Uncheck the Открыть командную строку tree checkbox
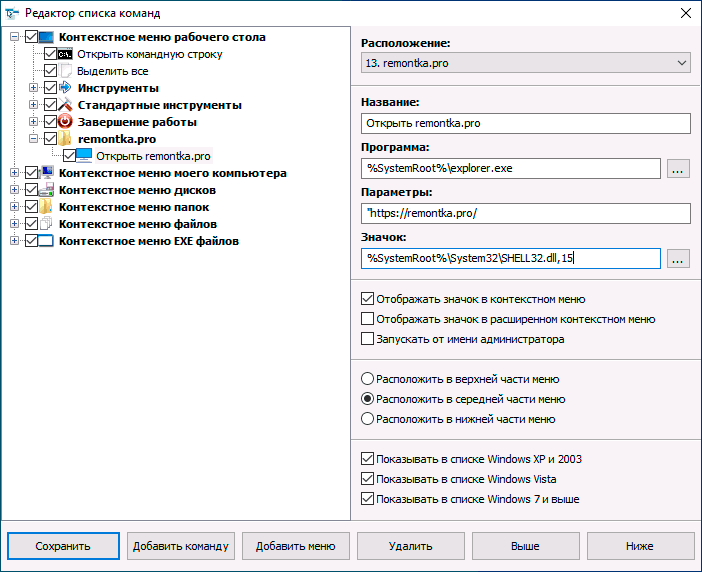Image resolution: width=702 pixels, height=572 pixels. coord(50,54)
